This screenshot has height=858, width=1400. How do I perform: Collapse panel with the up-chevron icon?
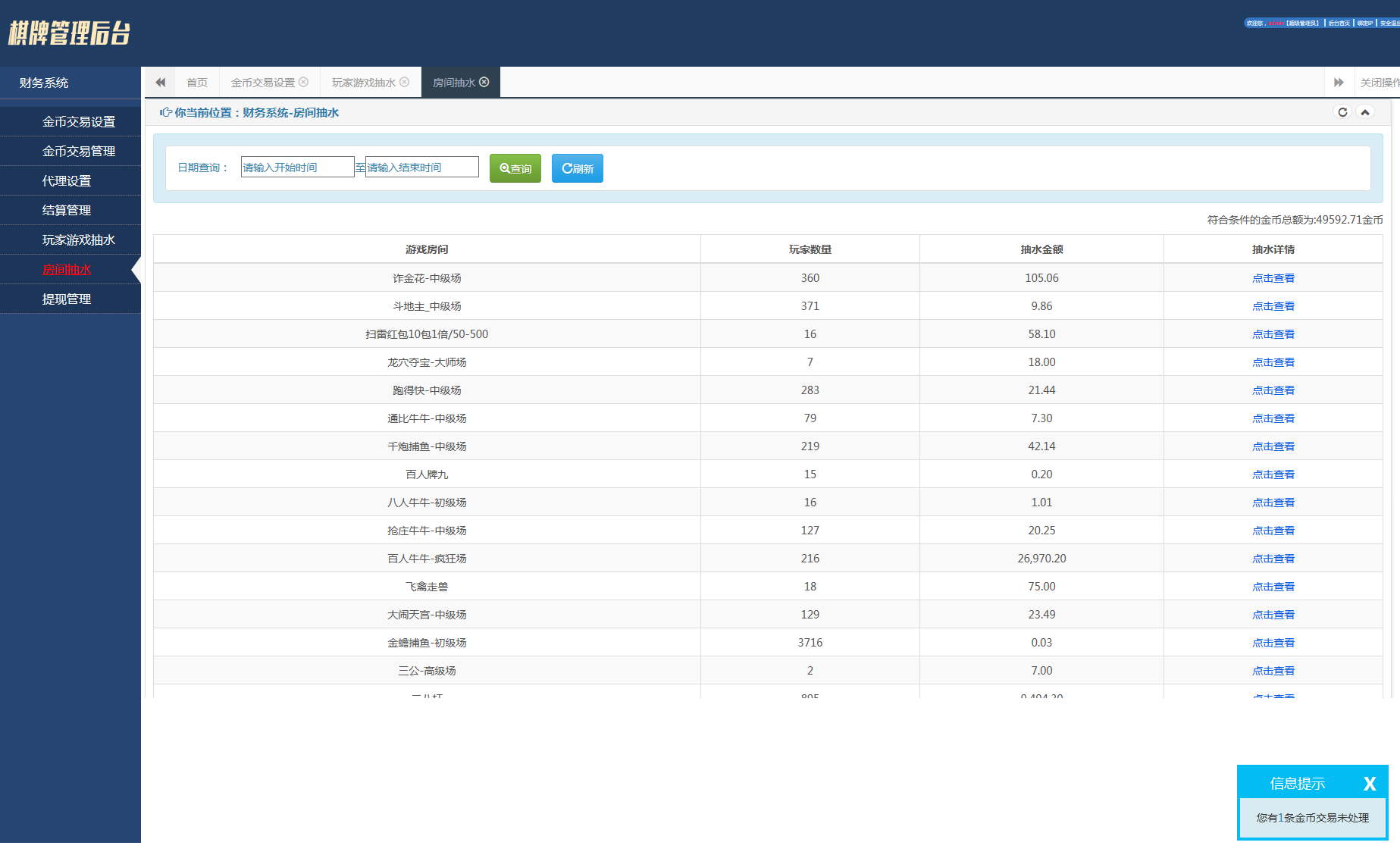(x=1365, y=112)
